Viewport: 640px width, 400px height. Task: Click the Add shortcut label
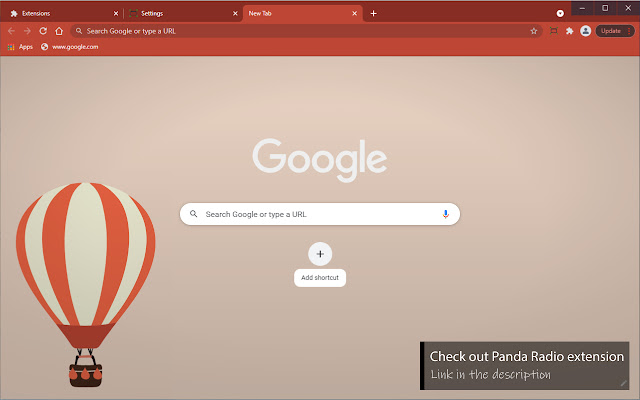coord(320,278)
